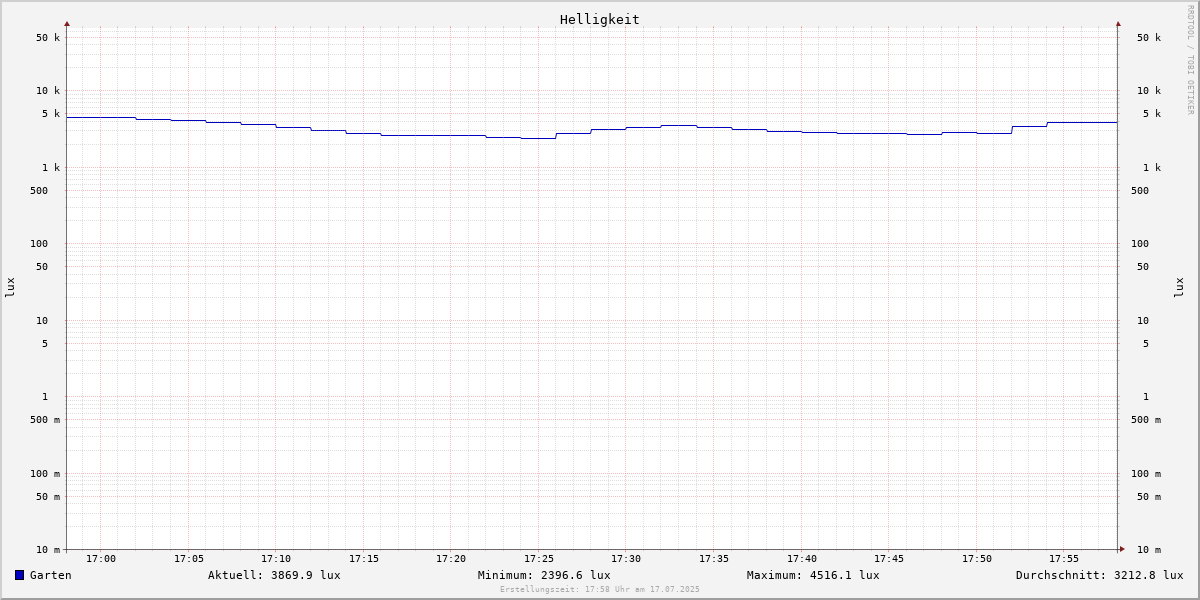Click the 17:00 time axis label
1200x600 pixels.
tap(101, 559)
